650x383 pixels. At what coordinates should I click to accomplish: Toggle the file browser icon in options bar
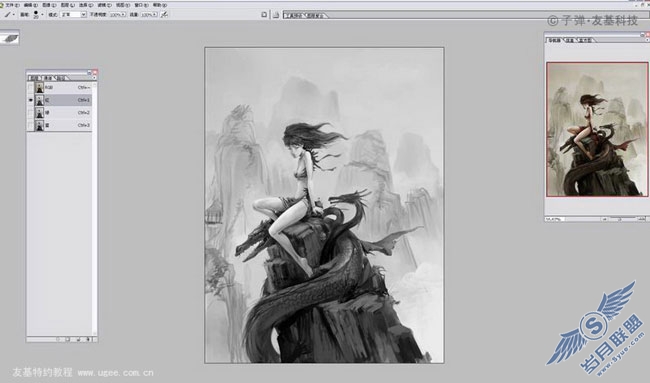[264, 15]
